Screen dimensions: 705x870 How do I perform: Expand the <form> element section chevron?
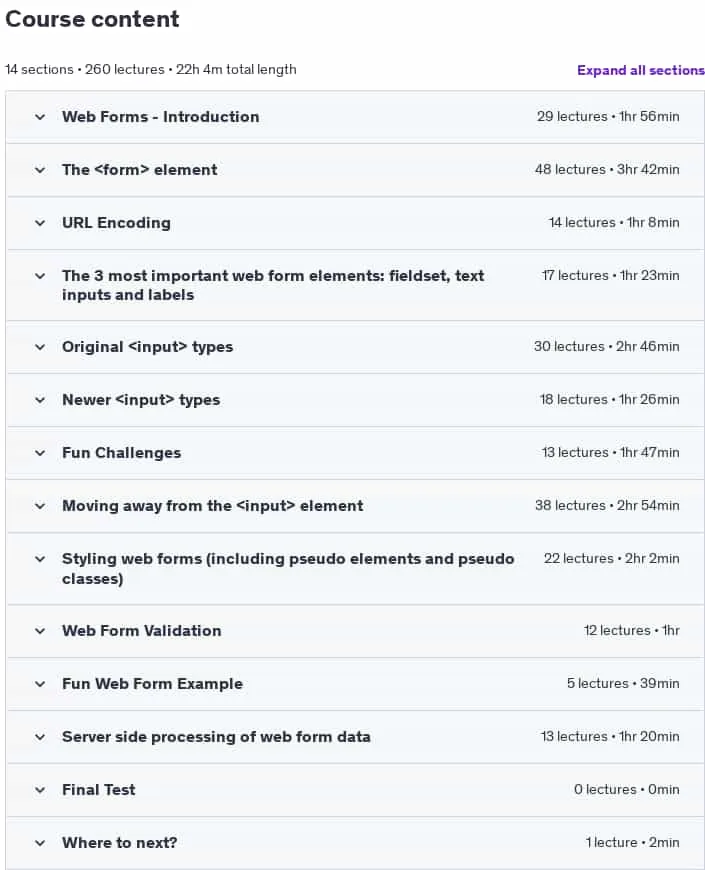pyautogui.click(x=40, y=170)
